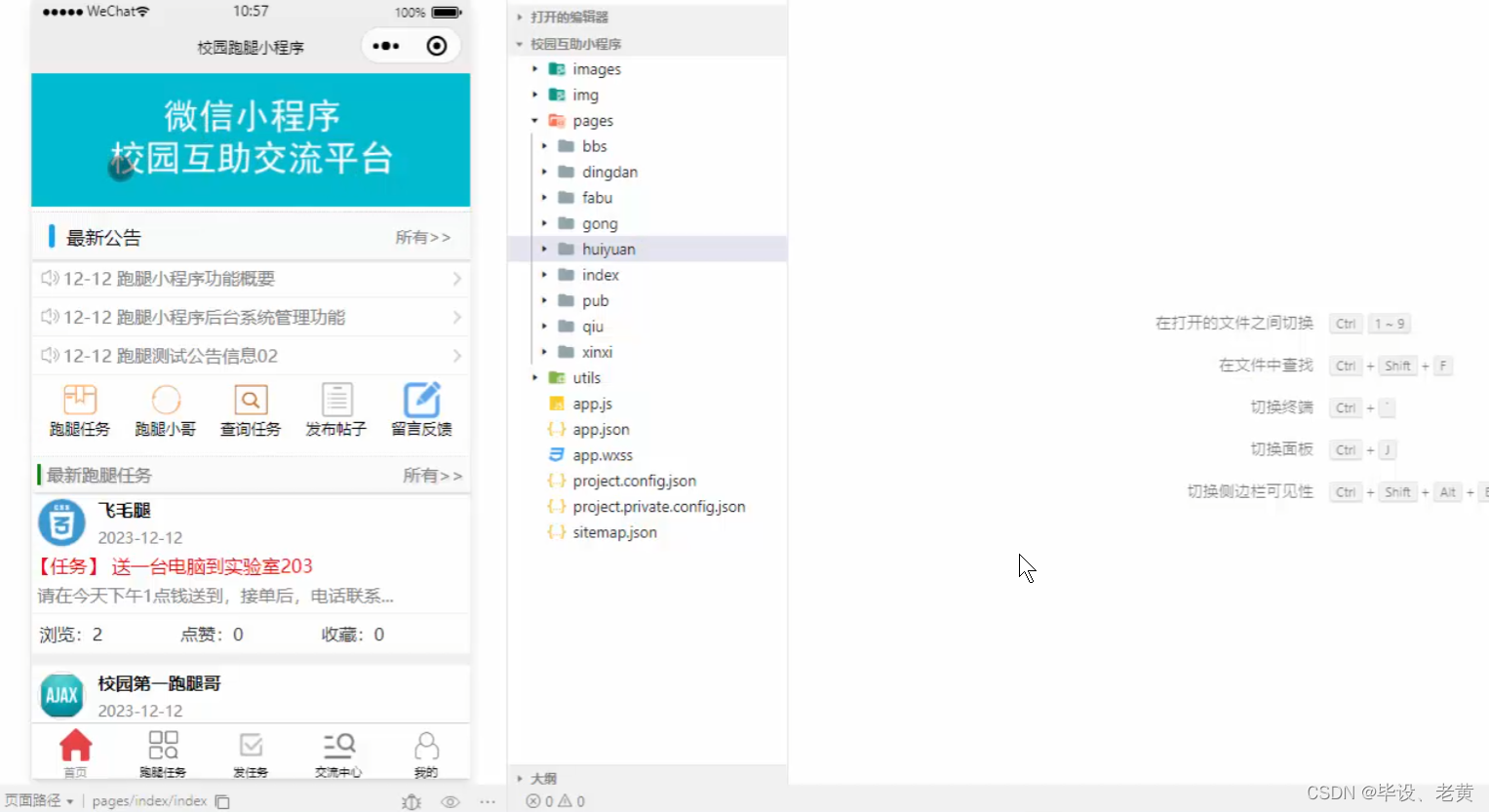Open more options ellipsis in simulator status bar
1489x812 pixels.
pyautogui.click(x=488, y=801)
